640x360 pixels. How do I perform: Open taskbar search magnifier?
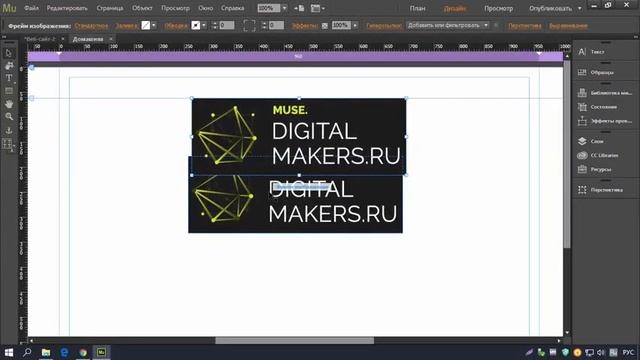click(x=27, y=352)
